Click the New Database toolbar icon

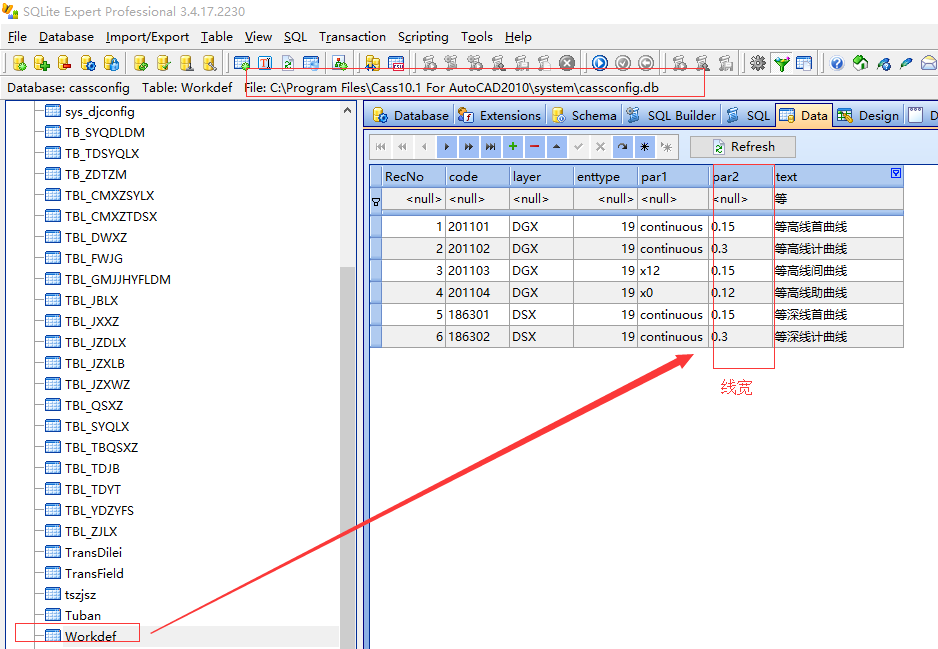pos(19,63)
